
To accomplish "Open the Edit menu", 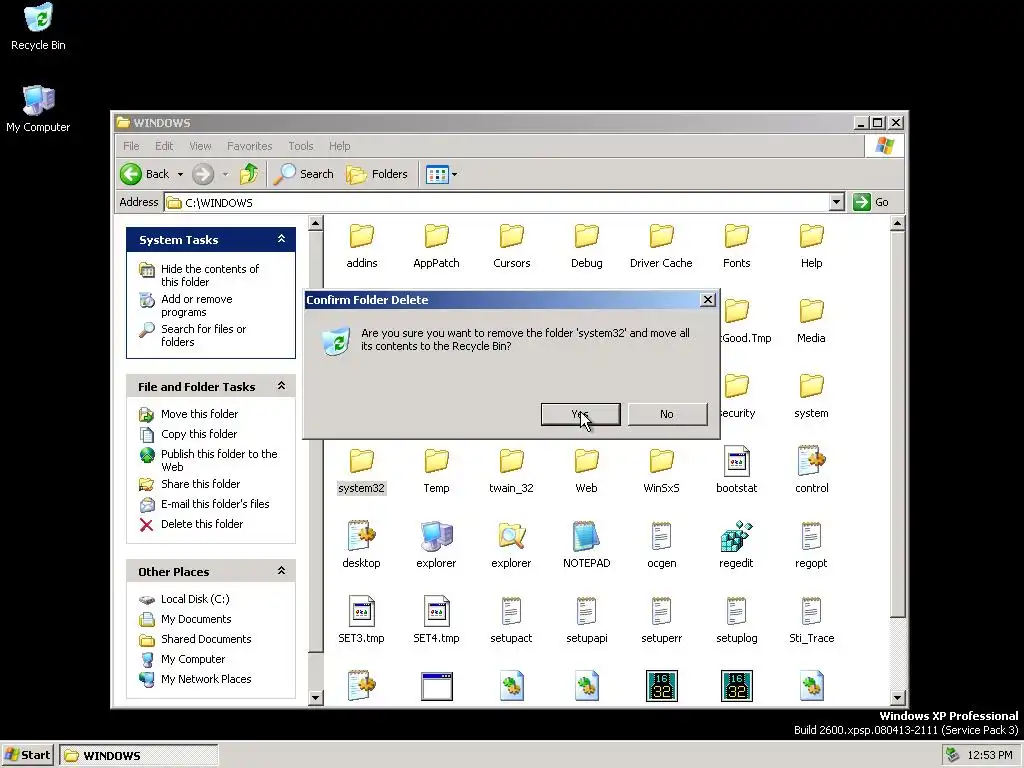I will pyautogui.click(x=164, y=146).
